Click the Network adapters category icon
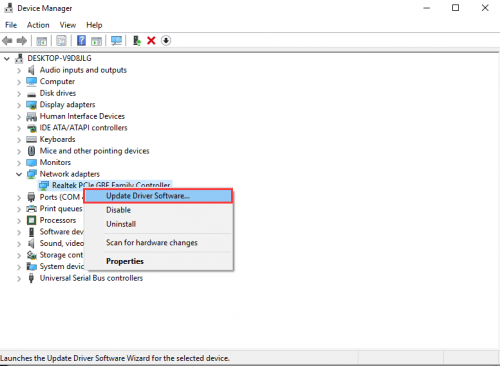 point(31,174)
